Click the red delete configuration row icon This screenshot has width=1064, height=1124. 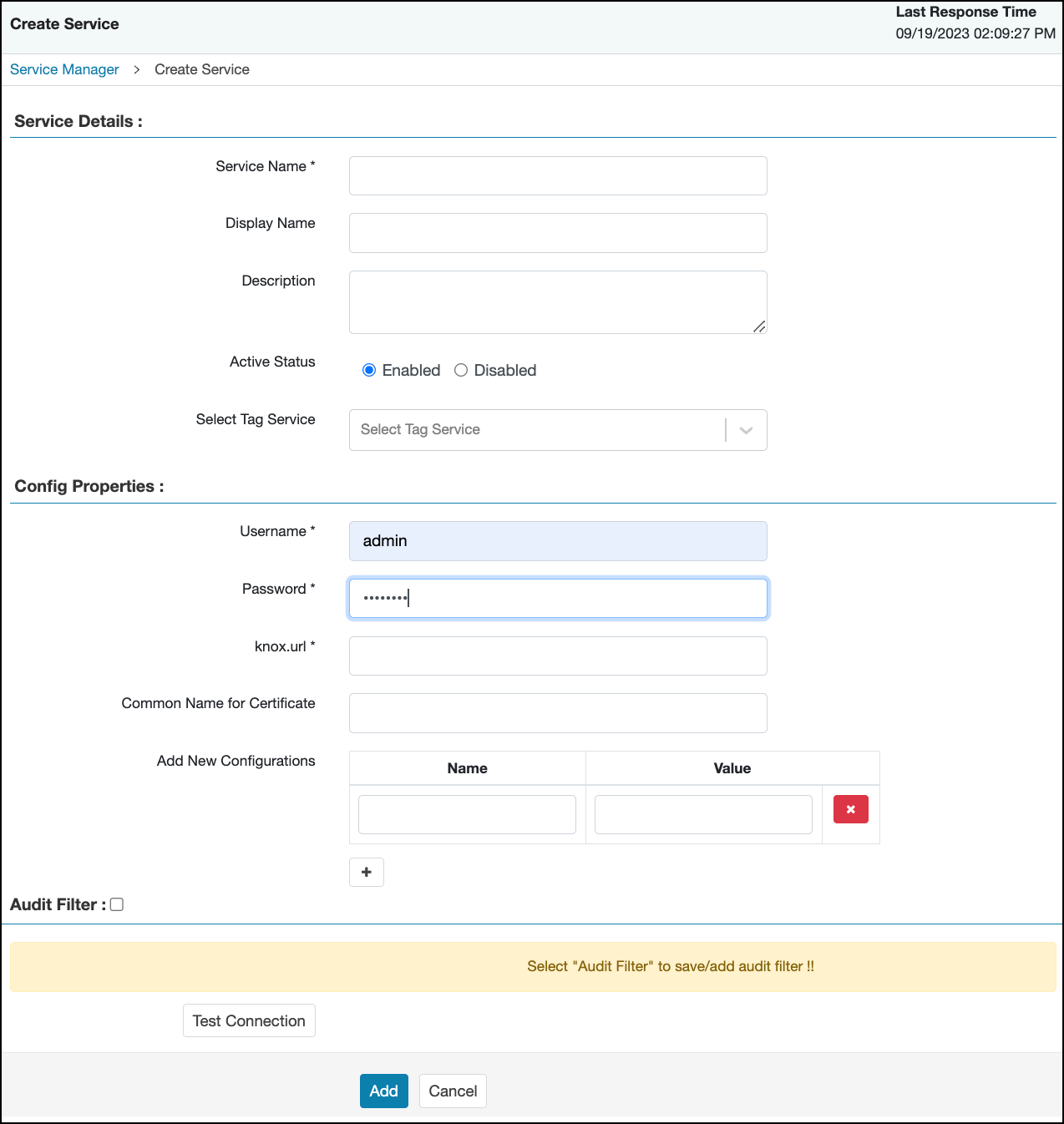coord(850,809)
